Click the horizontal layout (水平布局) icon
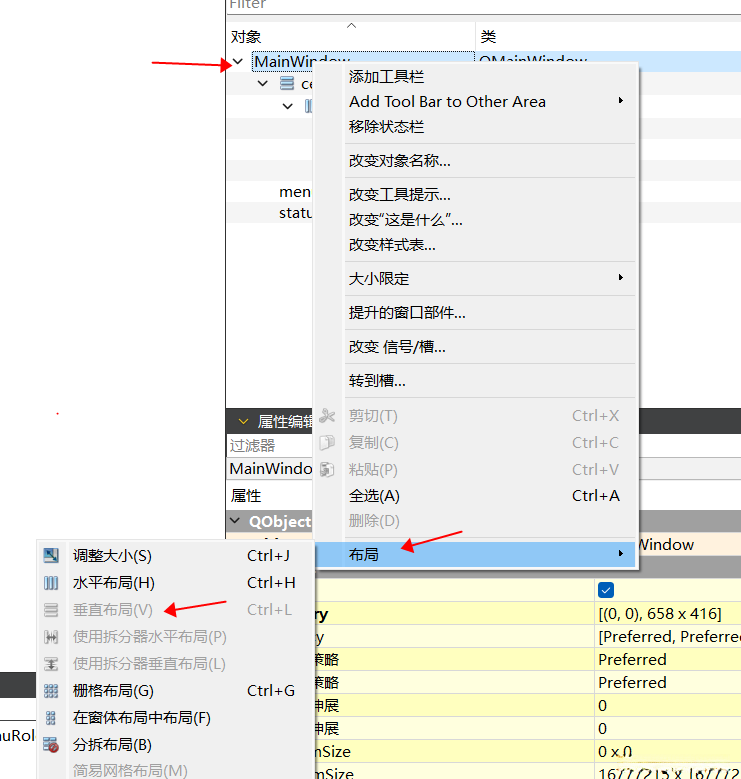 tap(51, 583)
